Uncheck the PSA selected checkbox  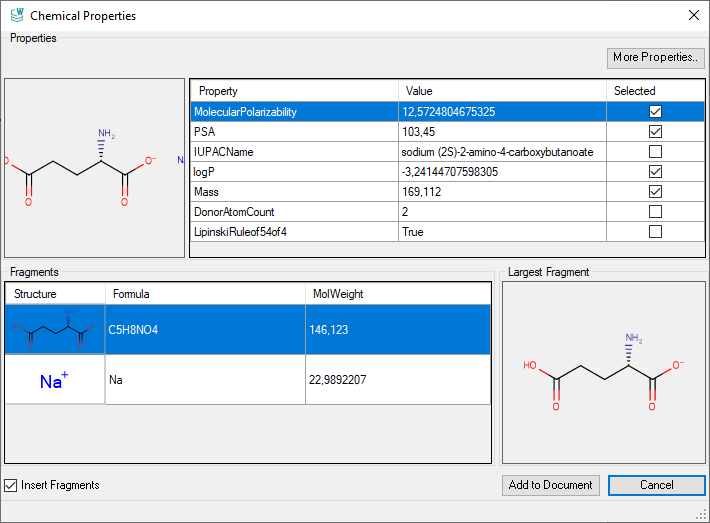coord(656,132)
